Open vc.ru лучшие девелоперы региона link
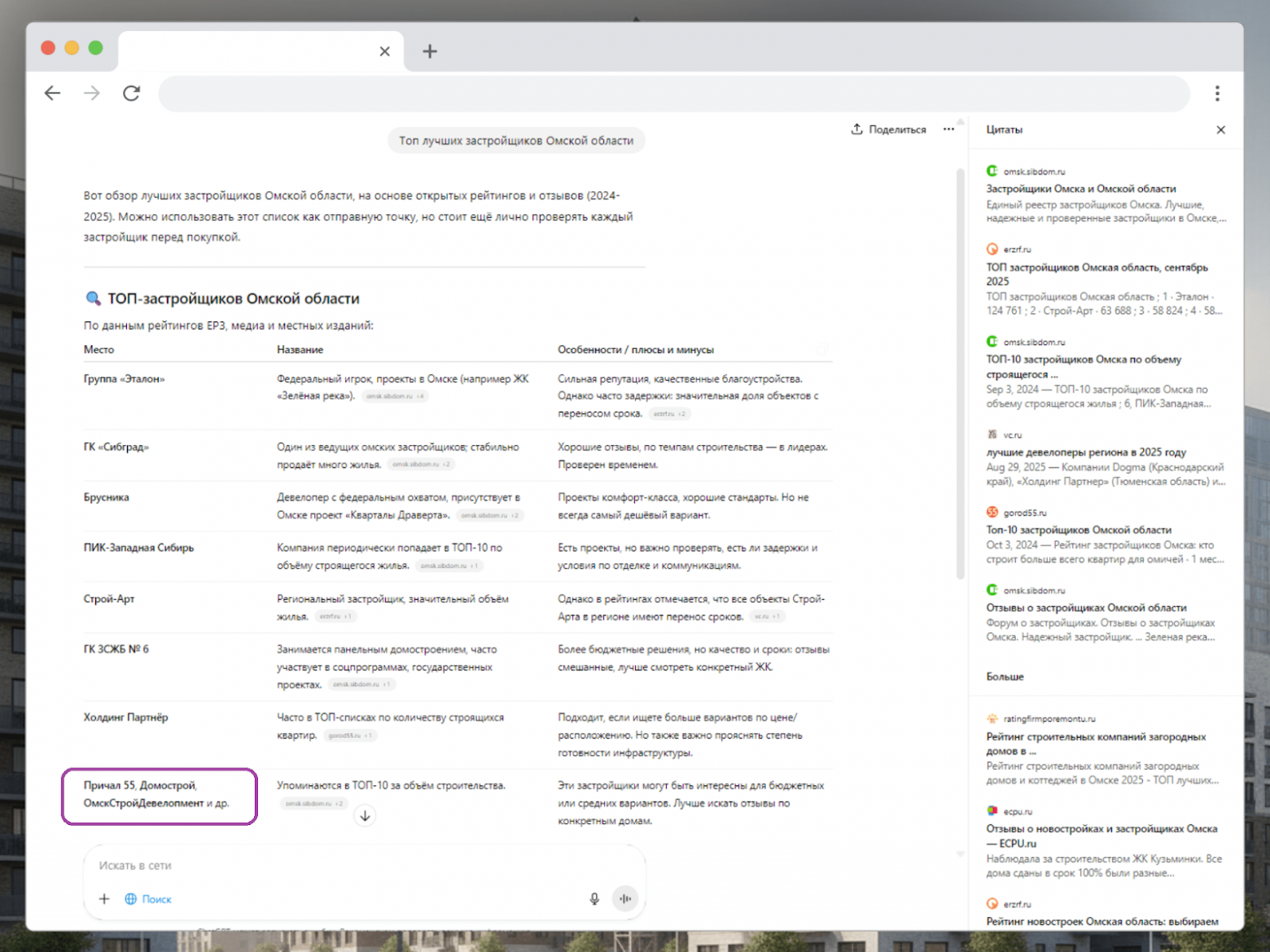Image resolution: width=1270 pixels, height=952 pixels. [1085, 452]
